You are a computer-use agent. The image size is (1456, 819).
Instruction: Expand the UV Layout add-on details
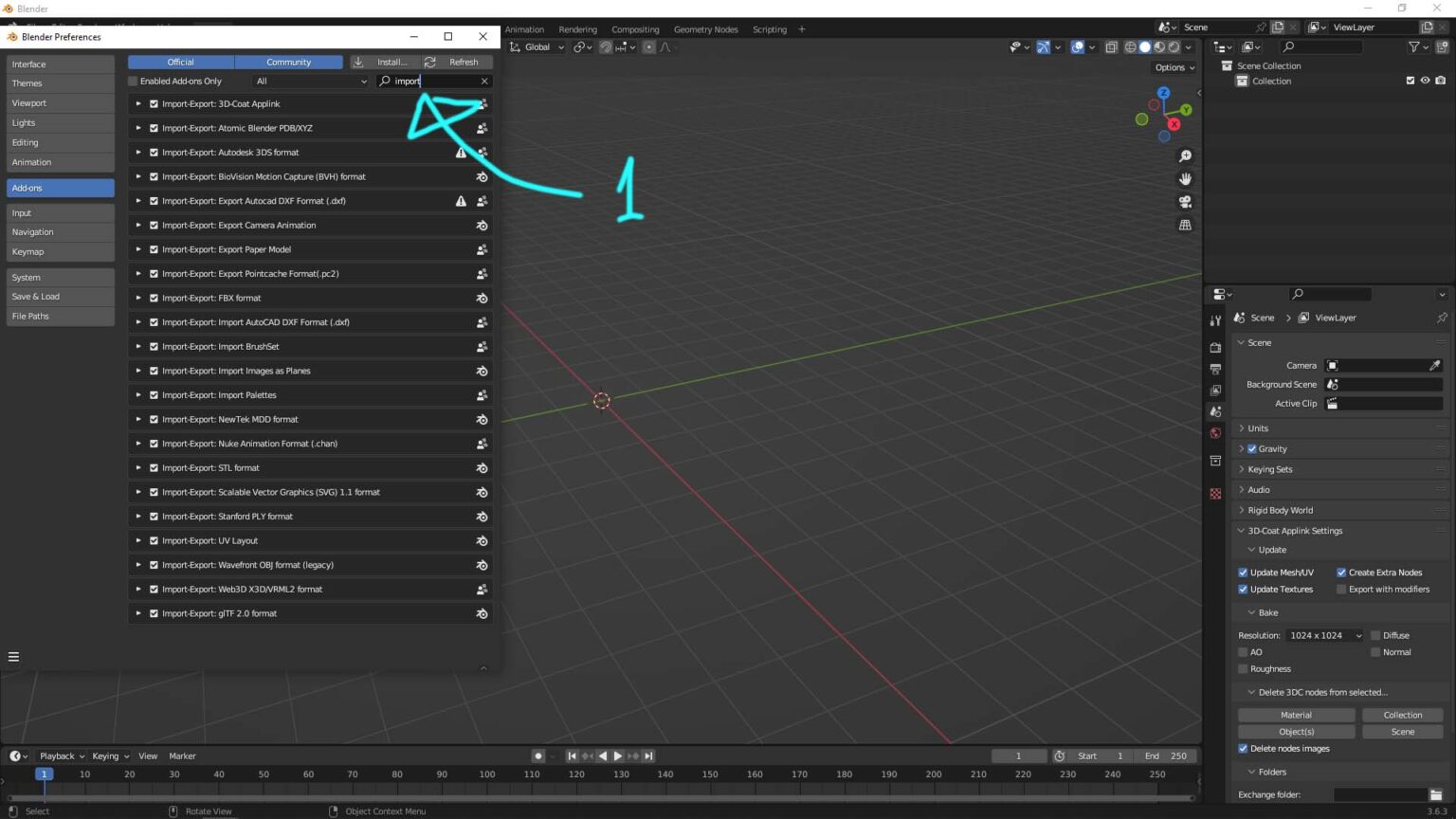tap(138, 540)
